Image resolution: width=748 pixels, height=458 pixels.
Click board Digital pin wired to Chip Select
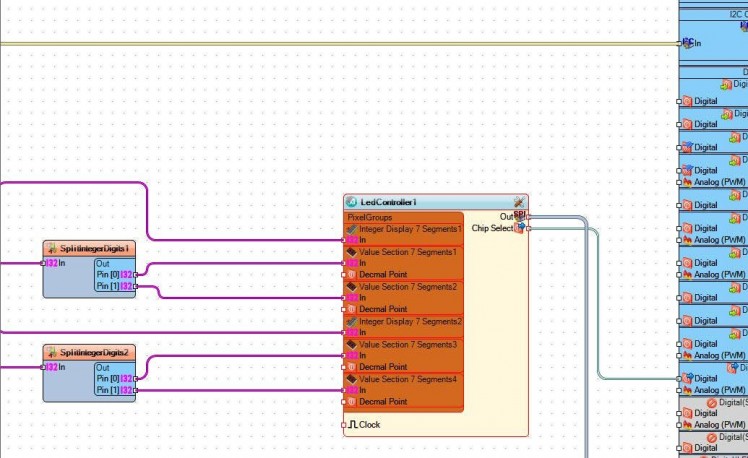[x=687, y=378]
